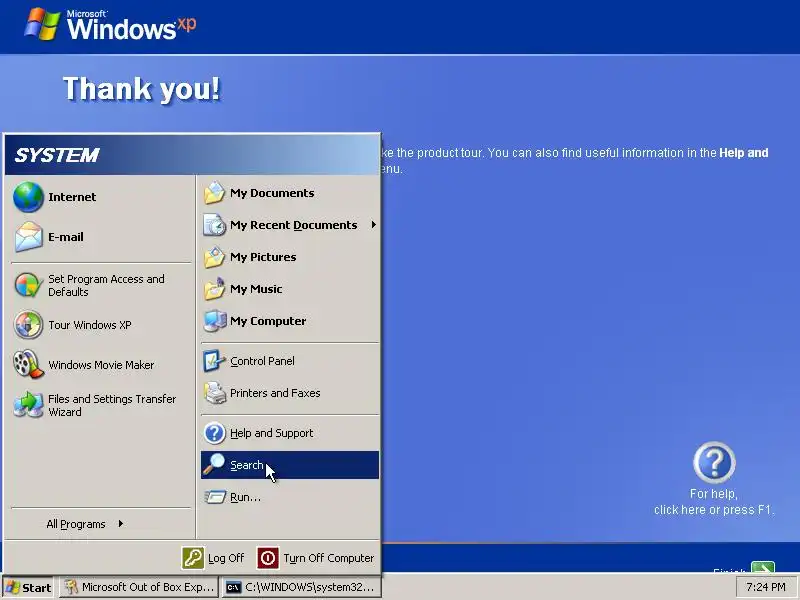This screenshot has height=600, width=800.
Task: Click 'For help, click here or press F1' text
Action: click(714, 502)
